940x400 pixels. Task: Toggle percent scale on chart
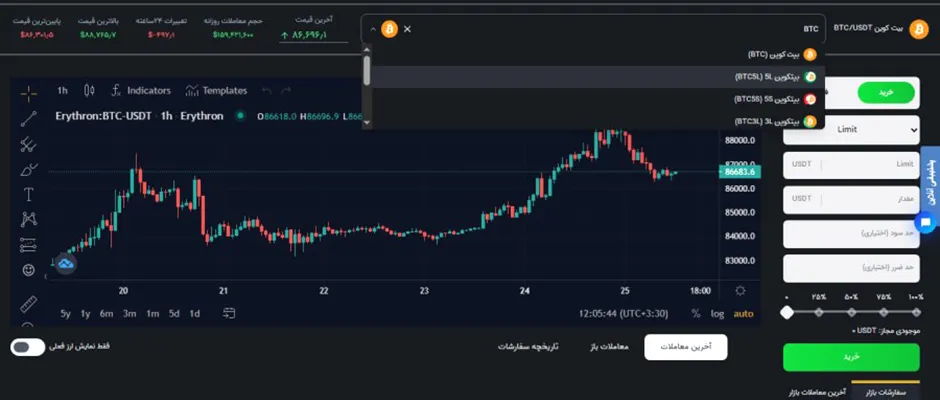click(695, 313)
